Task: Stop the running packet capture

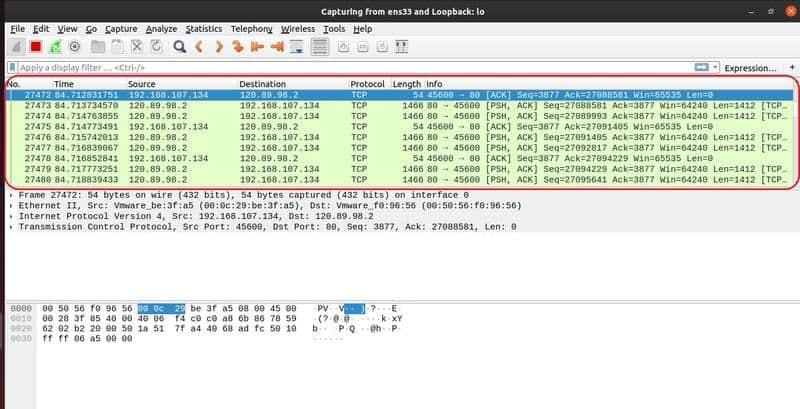Action: pyautogui.click(x=35, y=46)
